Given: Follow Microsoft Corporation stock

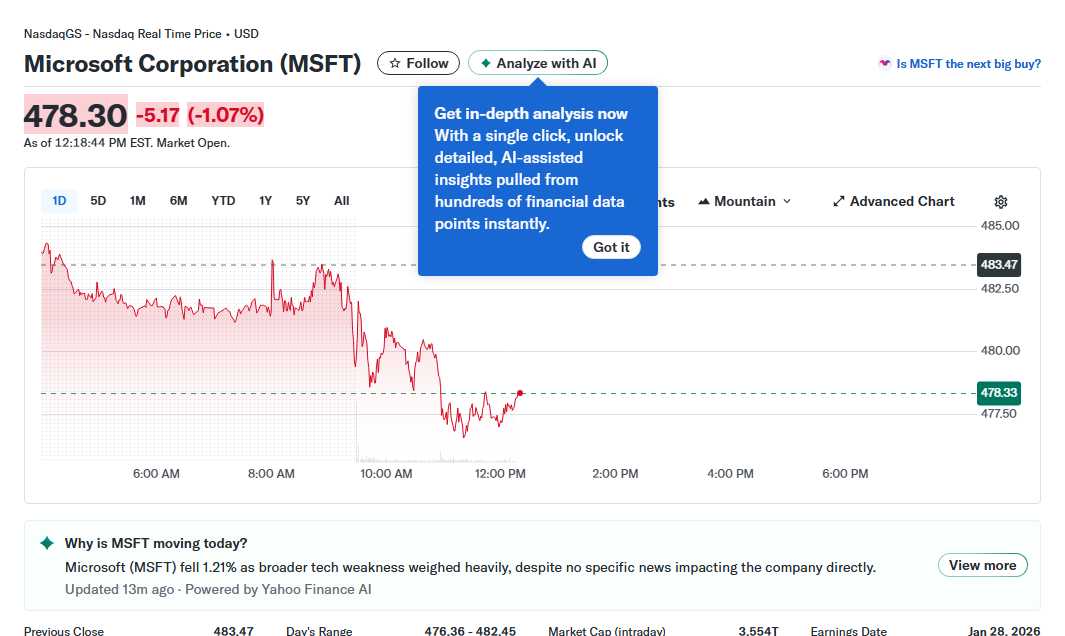Looking at the screenshot, I should (417, 63).
